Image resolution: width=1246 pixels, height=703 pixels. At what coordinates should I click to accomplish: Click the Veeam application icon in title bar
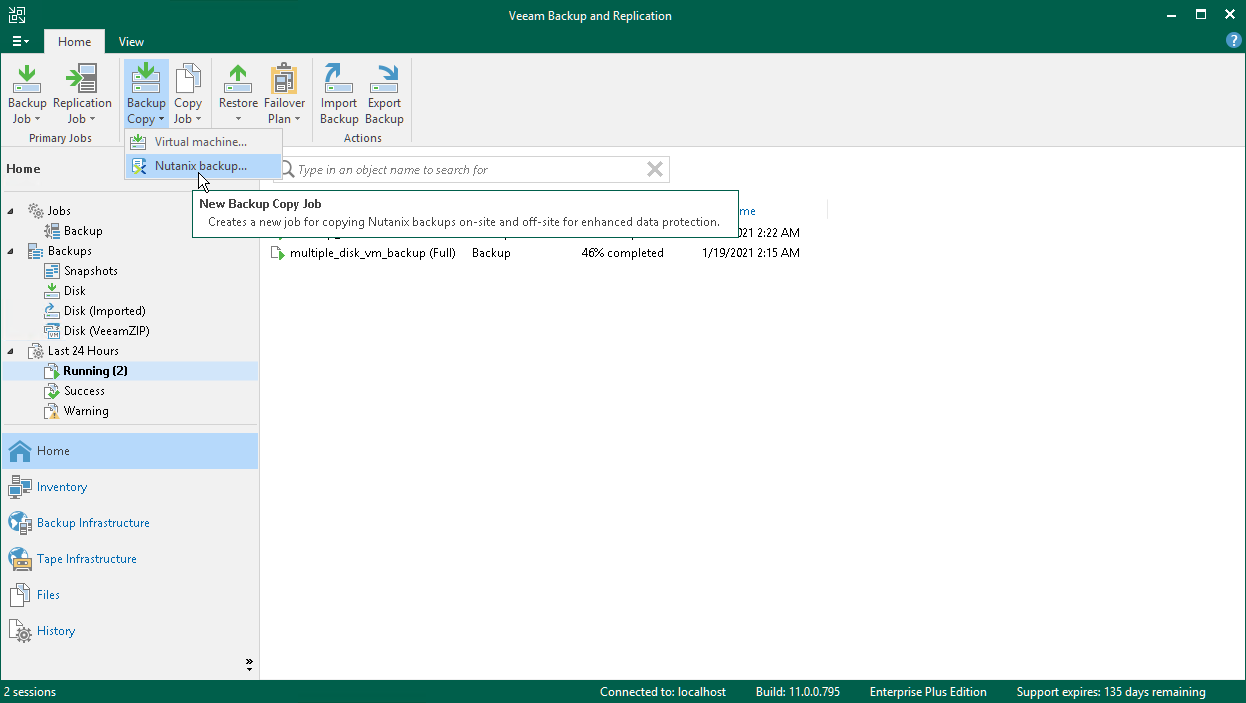15,15
